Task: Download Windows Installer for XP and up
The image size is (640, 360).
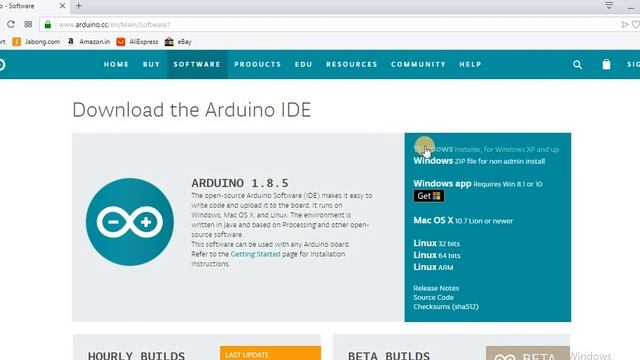Action: pos(486,149)
